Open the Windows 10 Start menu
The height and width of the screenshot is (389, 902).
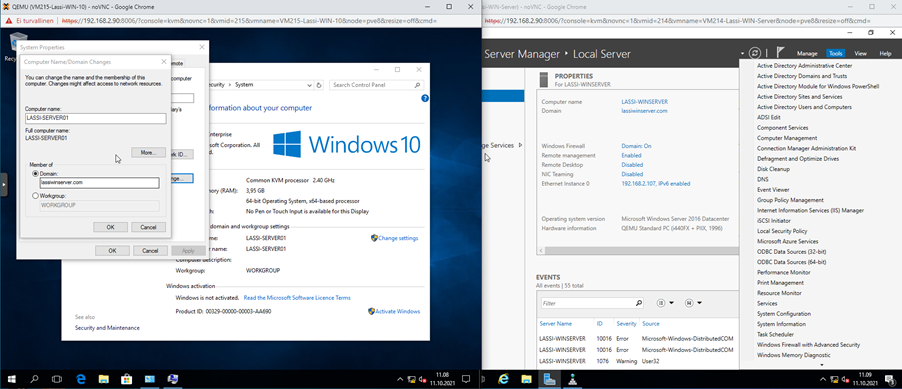click(12, 379)
